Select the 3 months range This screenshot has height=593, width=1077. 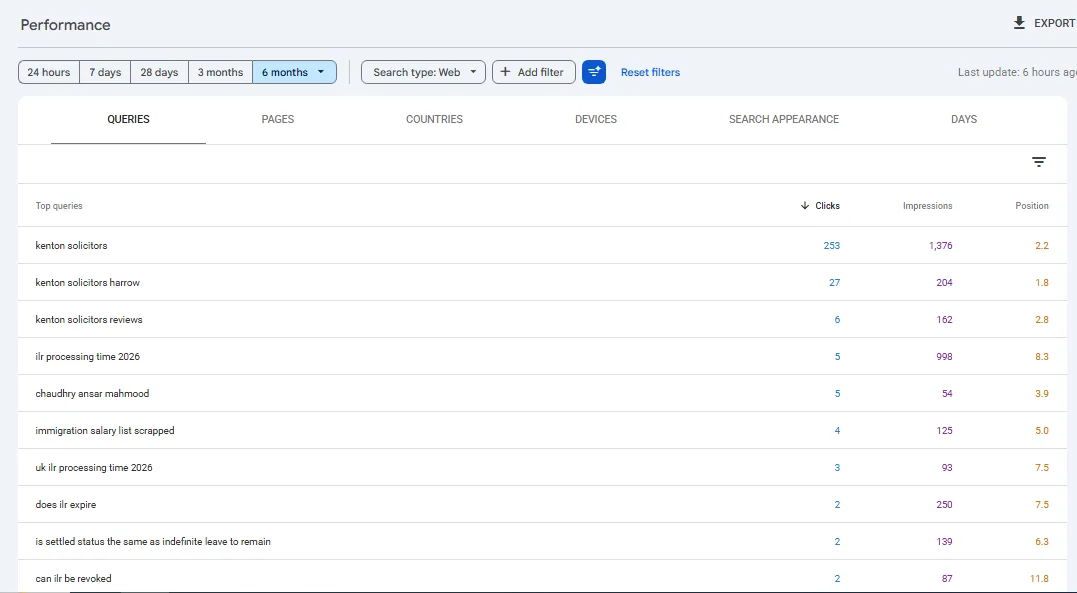point(220,72)
